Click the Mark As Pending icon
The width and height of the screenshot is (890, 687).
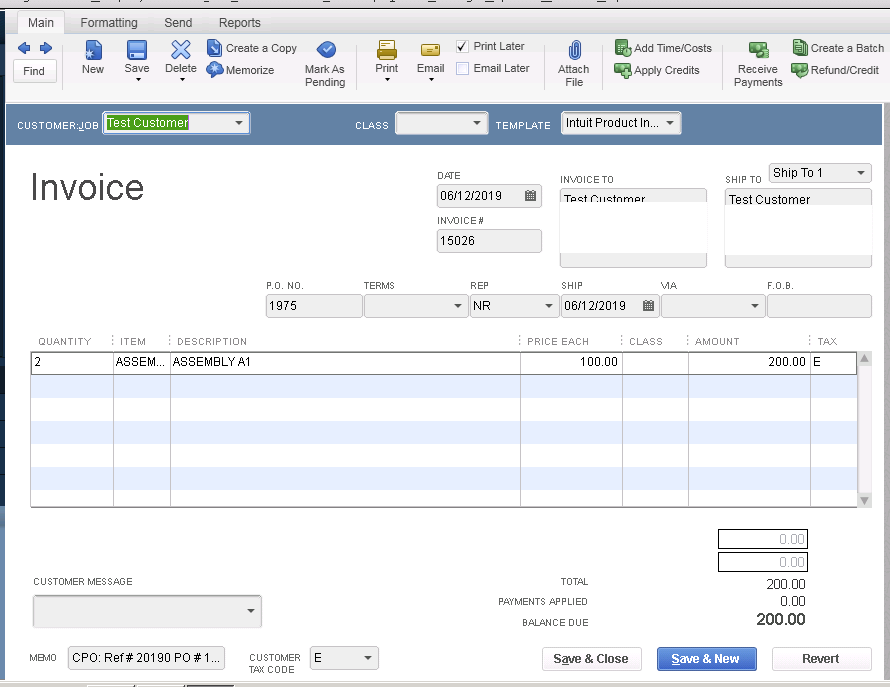(325, 50)
